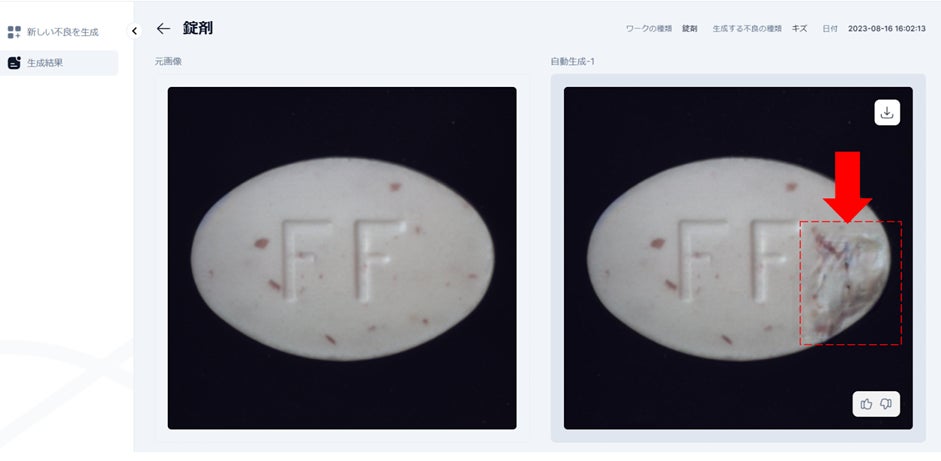Image resolution: width=941 pixels, height=461 pixels.
Task: Click the date value 2023-08-16 16:02:13
Action: click(886, 29)
